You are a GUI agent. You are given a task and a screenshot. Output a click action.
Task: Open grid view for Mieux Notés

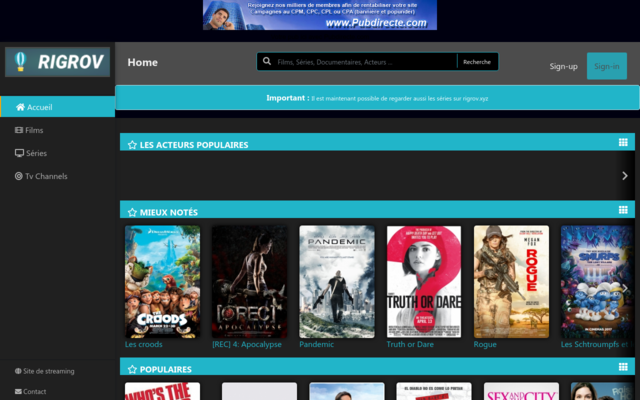pos(623,210)
